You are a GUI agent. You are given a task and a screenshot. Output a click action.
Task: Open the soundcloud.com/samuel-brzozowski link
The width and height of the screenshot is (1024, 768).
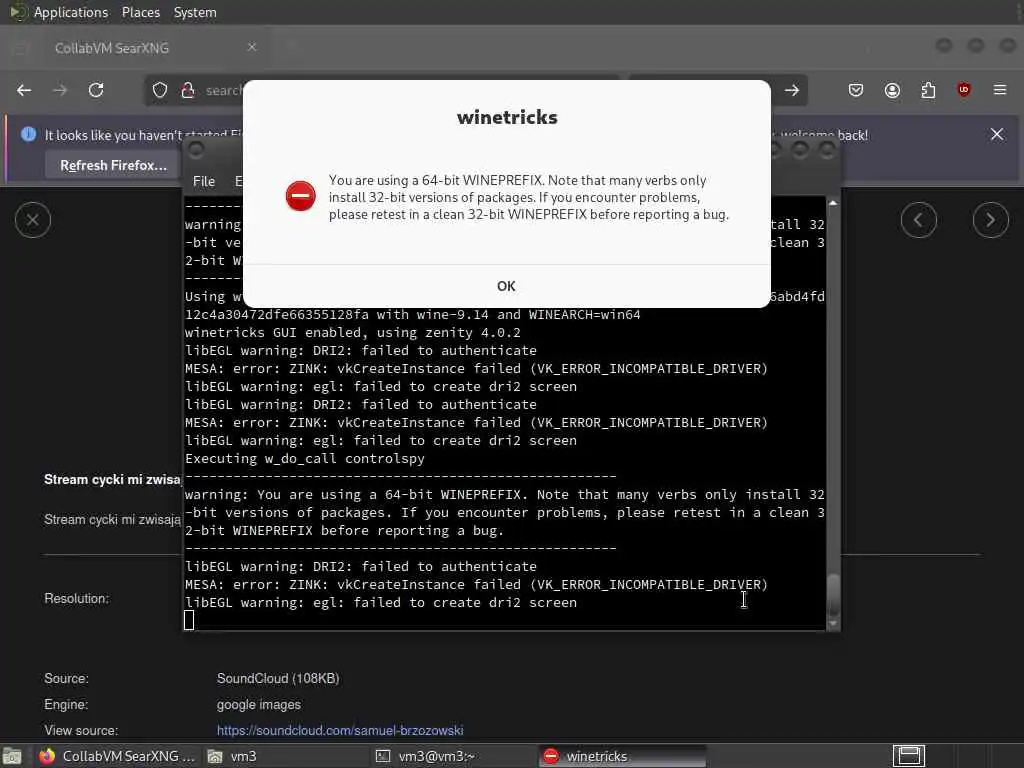coord(340,730)
